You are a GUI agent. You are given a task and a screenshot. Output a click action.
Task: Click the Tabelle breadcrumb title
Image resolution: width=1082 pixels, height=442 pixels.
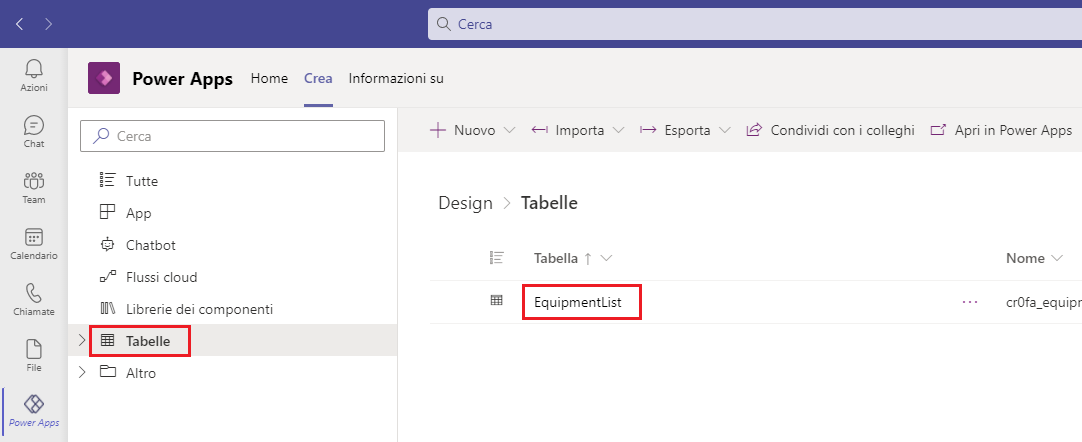coord(549,203)
